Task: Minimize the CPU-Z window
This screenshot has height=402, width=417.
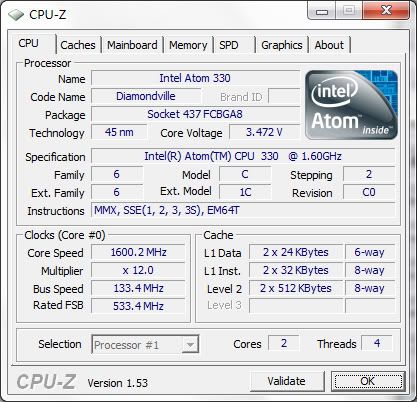Action: click(x=322, y=11)
